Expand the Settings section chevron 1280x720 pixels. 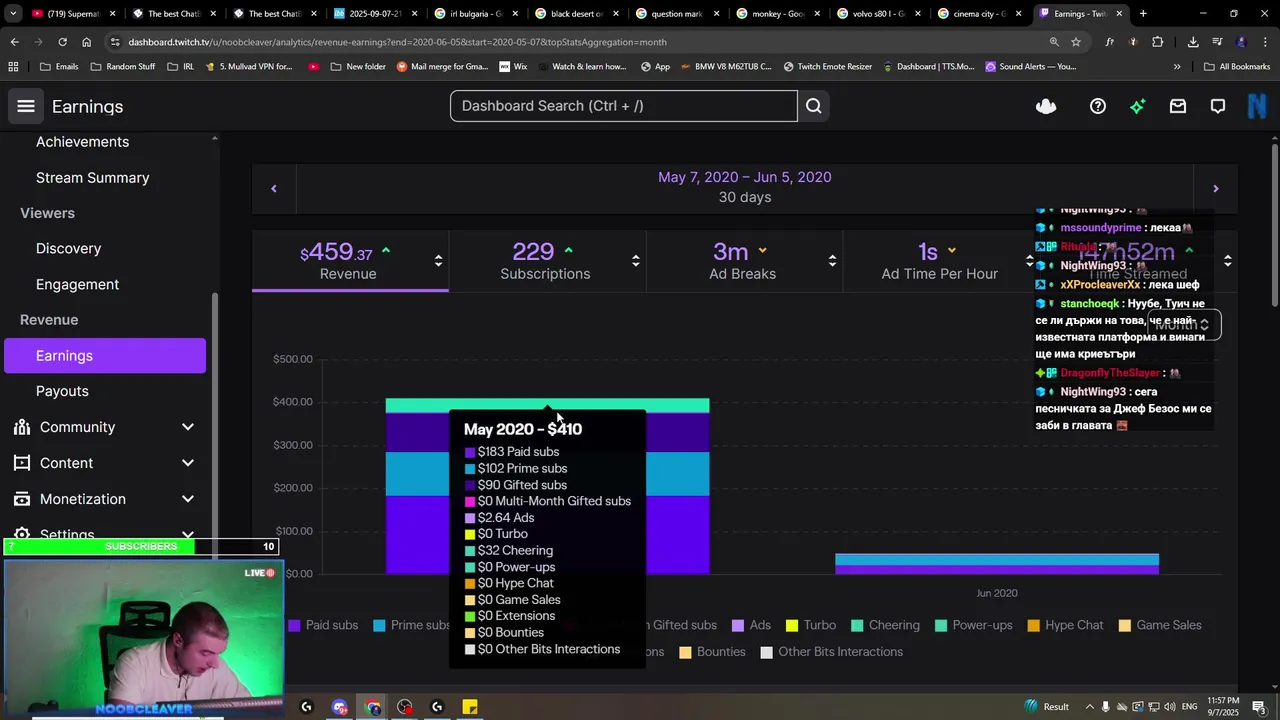pyautogui.click(x=188, y=535)
